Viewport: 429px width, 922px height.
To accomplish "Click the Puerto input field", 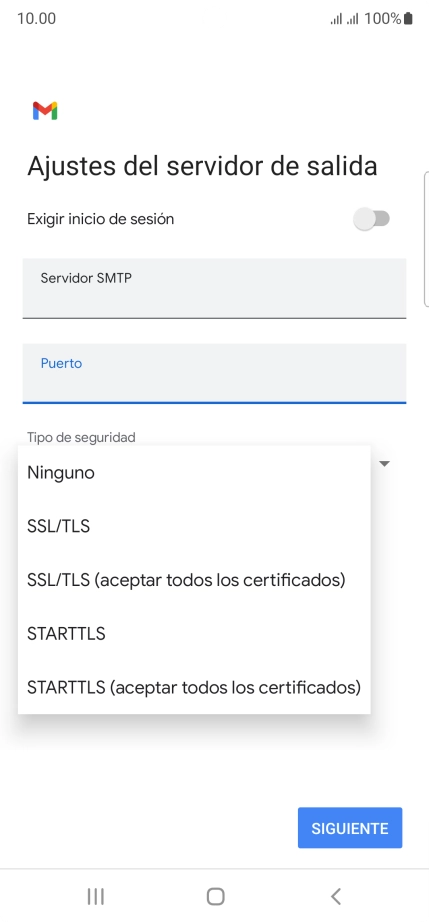I will (x=214, y=373).
